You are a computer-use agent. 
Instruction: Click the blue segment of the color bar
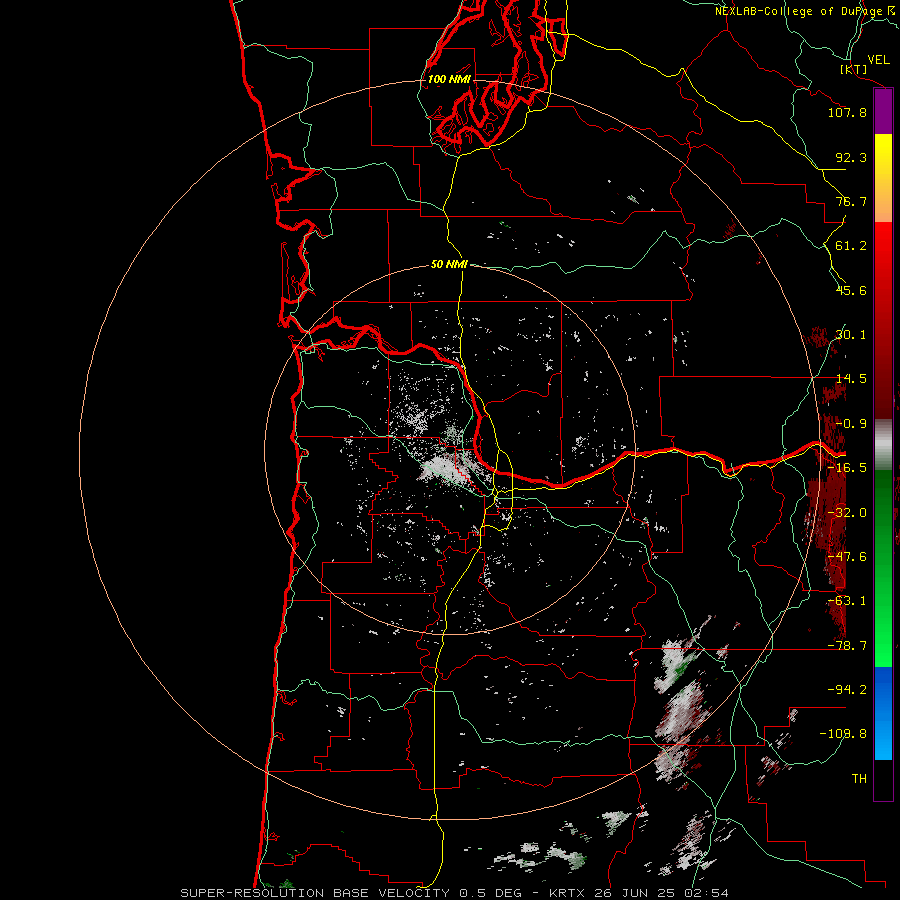point(883,713)
